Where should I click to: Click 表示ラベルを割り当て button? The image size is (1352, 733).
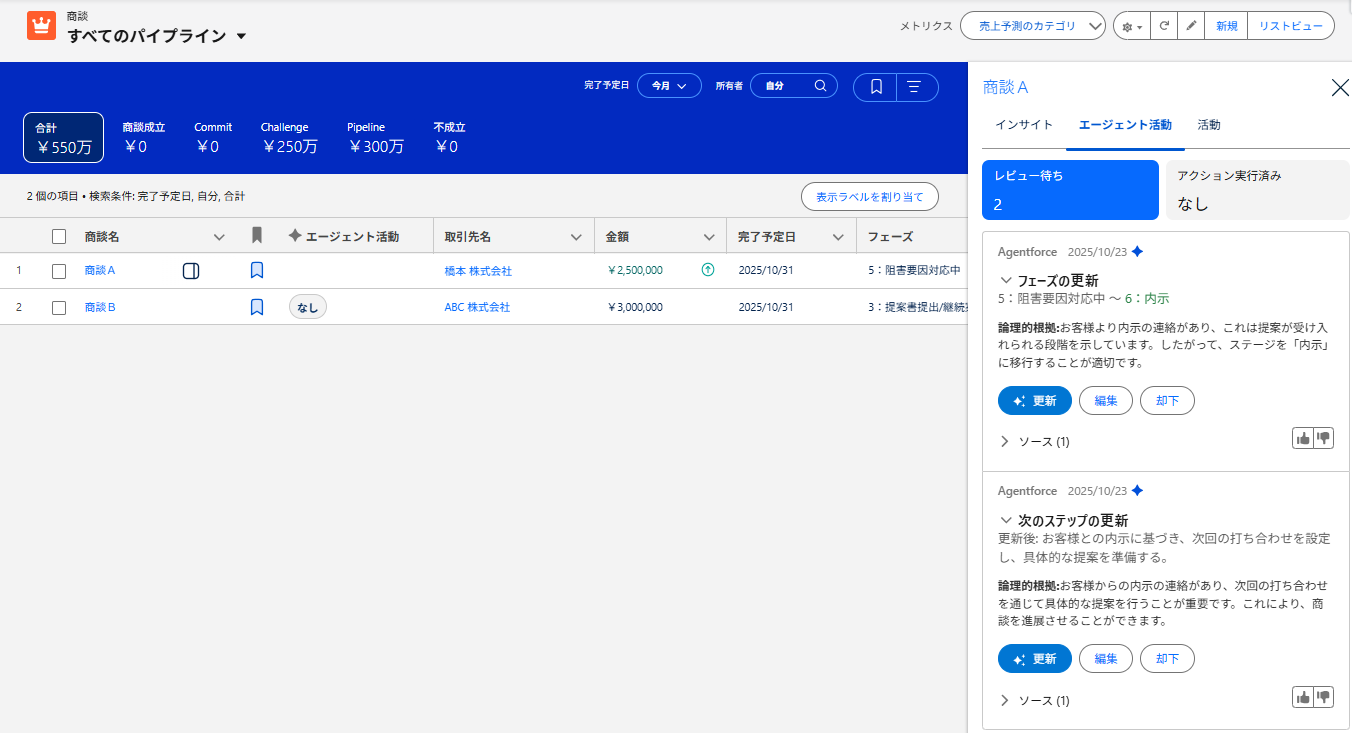pos(869,197)
